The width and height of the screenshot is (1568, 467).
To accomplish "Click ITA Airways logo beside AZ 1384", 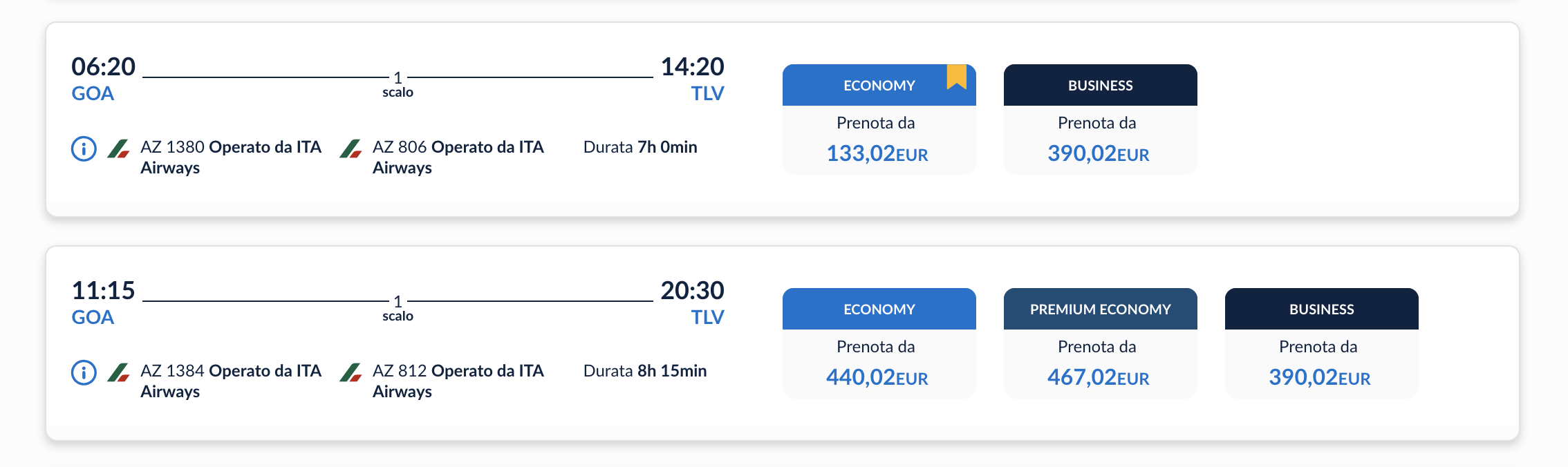I will 119,372.
